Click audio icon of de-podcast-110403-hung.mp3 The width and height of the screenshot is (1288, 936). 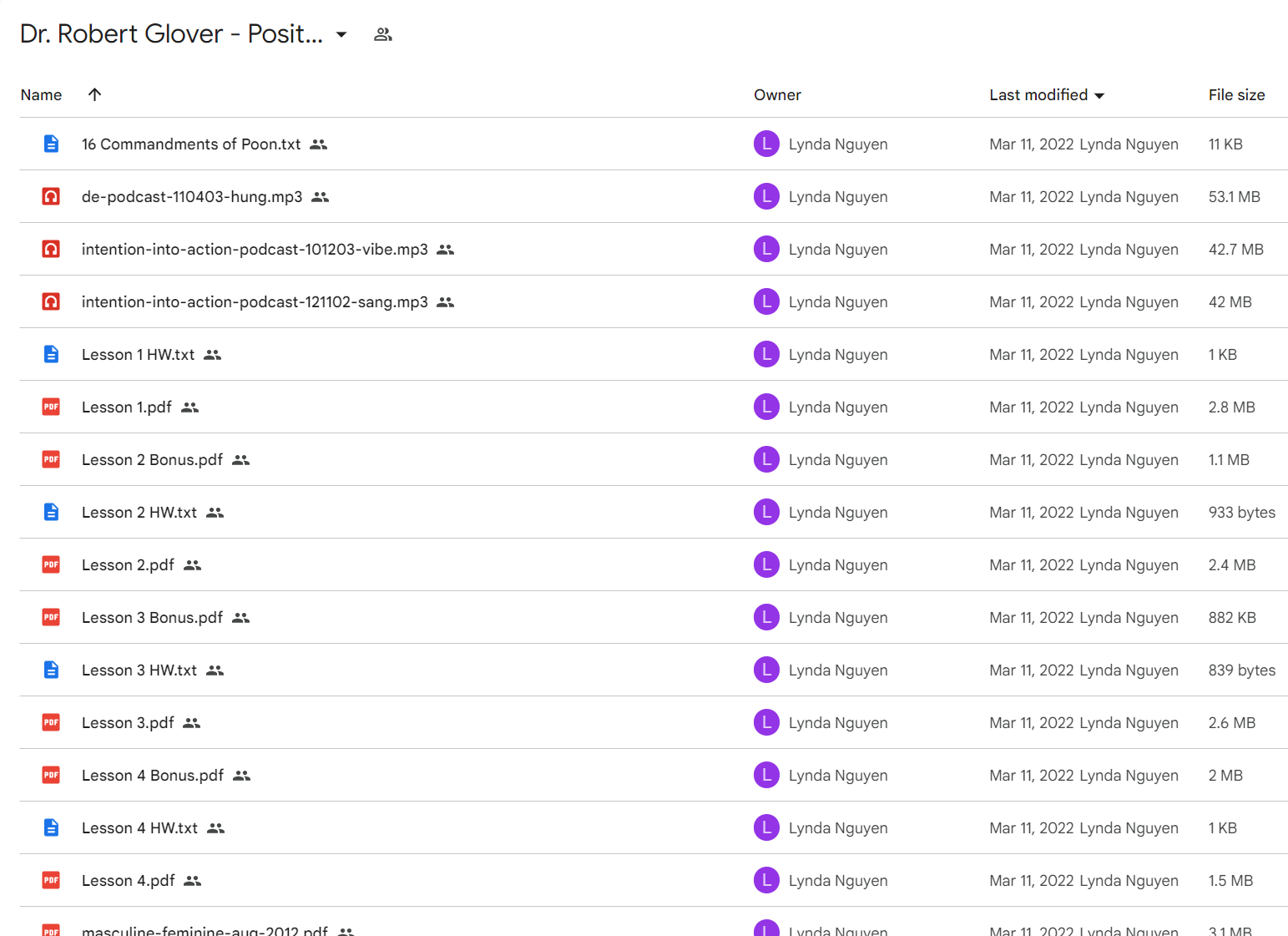click(x=51, y=196)
